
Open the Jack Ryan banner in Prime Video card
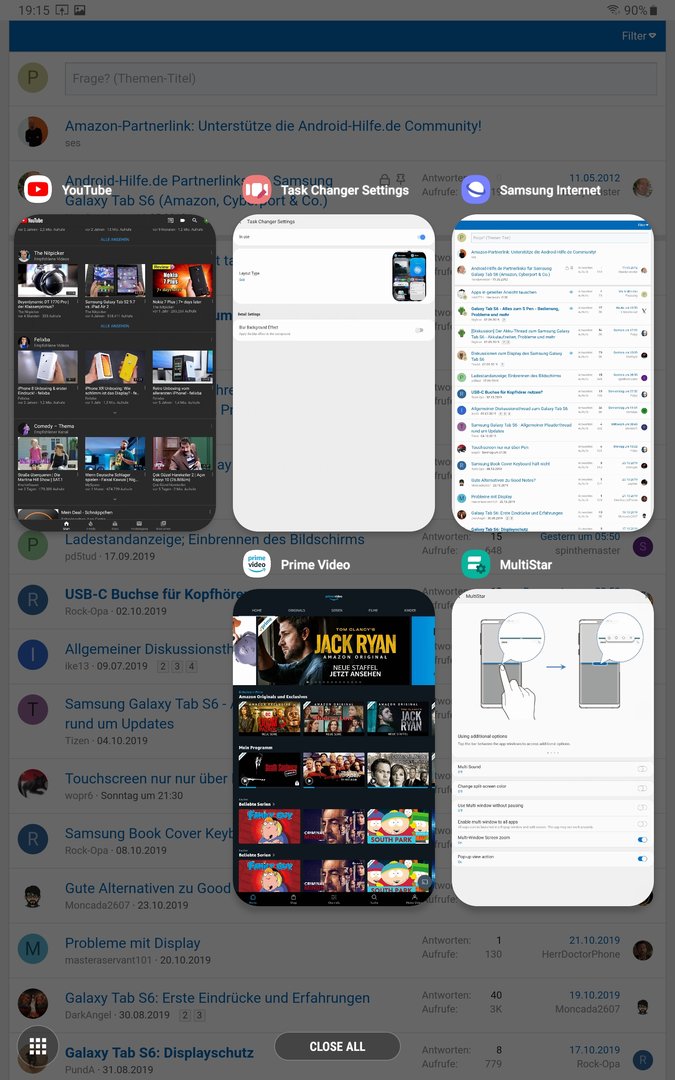pyautogui.click(x=333, y=651)
